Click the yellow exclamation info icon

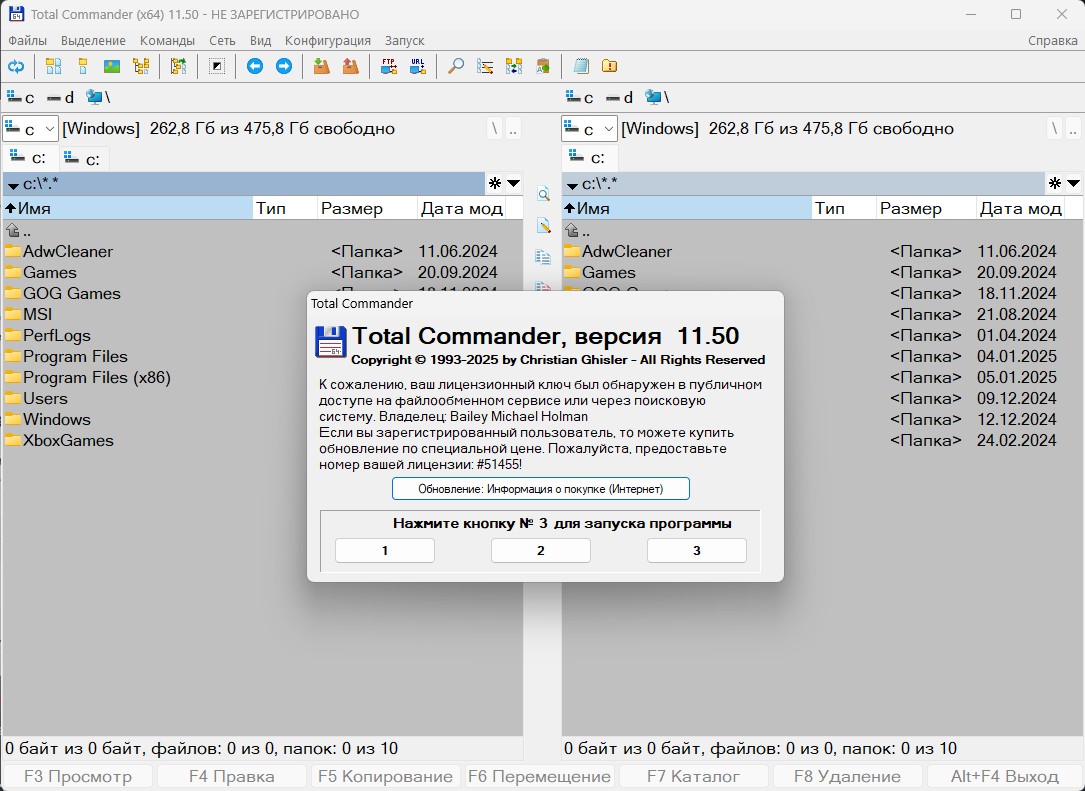tap(610, 66)
